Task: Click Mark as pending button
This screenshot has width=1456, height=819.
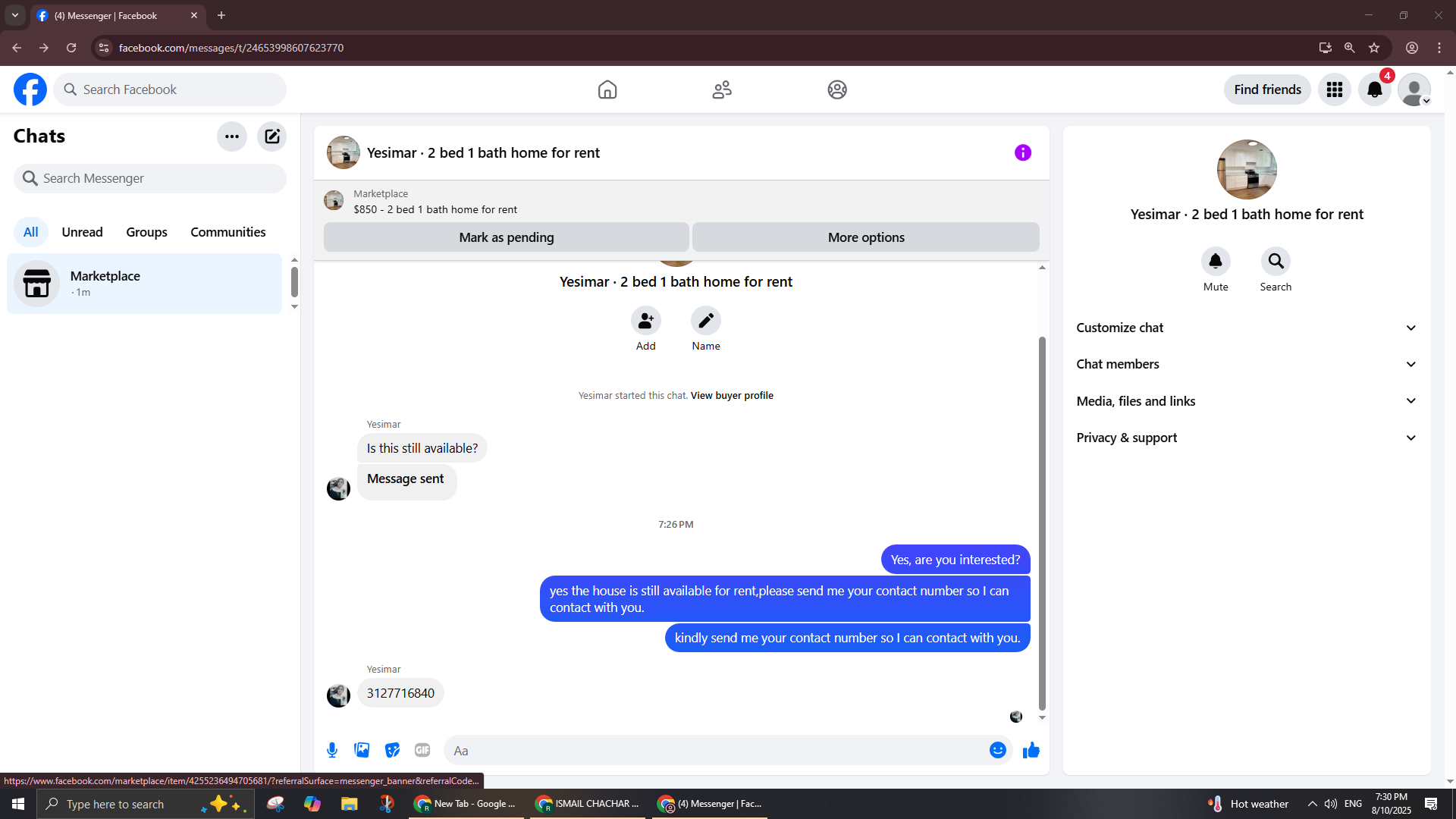Action: [506, 237]
